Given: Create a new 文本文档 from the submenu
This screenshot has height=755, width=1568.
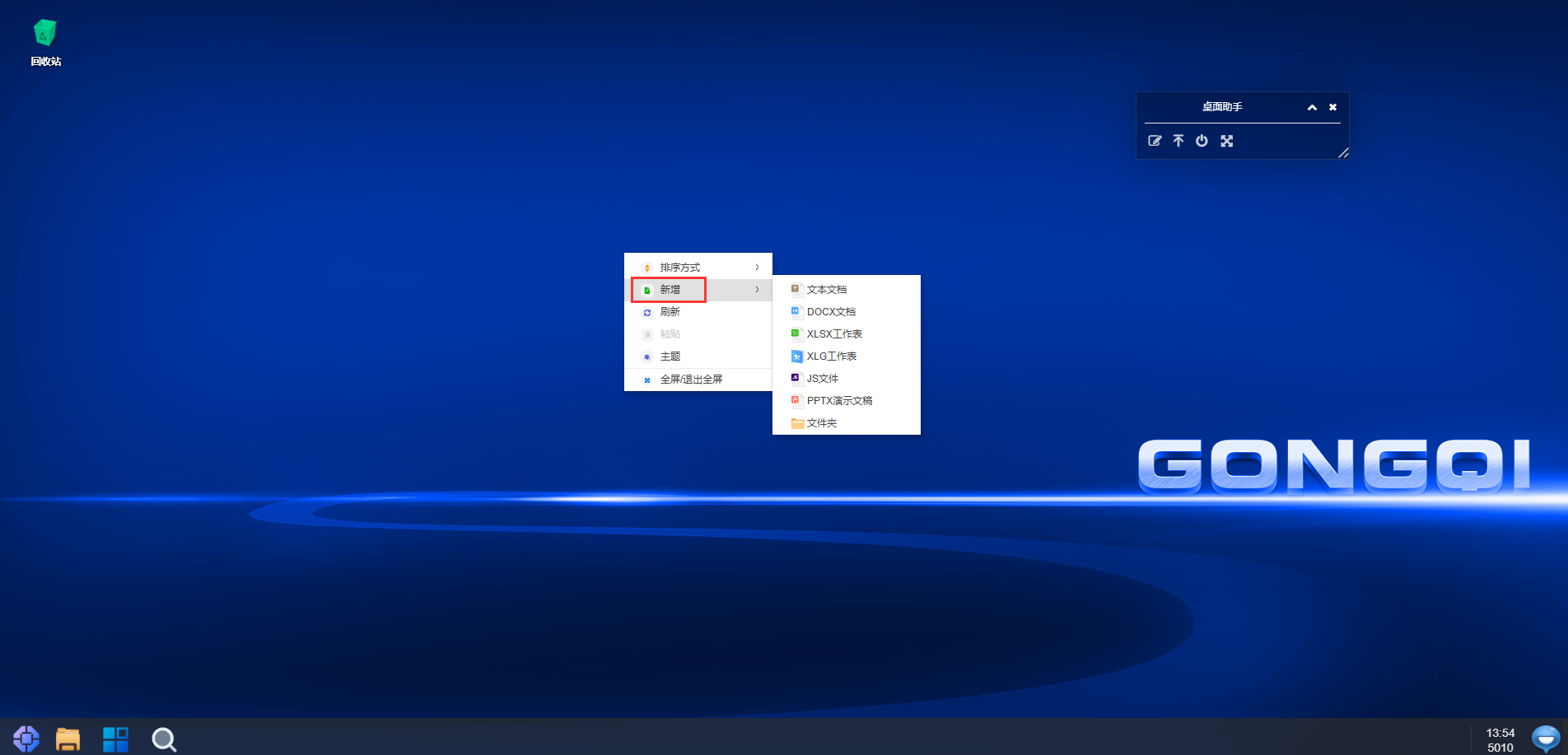Looking at the screenshot, I should coord(847,290).
